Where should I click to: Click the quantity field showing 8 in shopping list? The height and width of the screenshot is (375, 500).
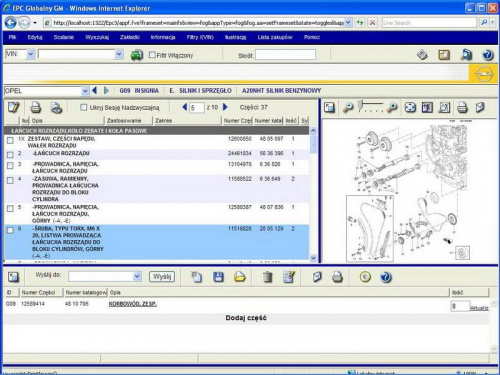(x=460, y=306)
